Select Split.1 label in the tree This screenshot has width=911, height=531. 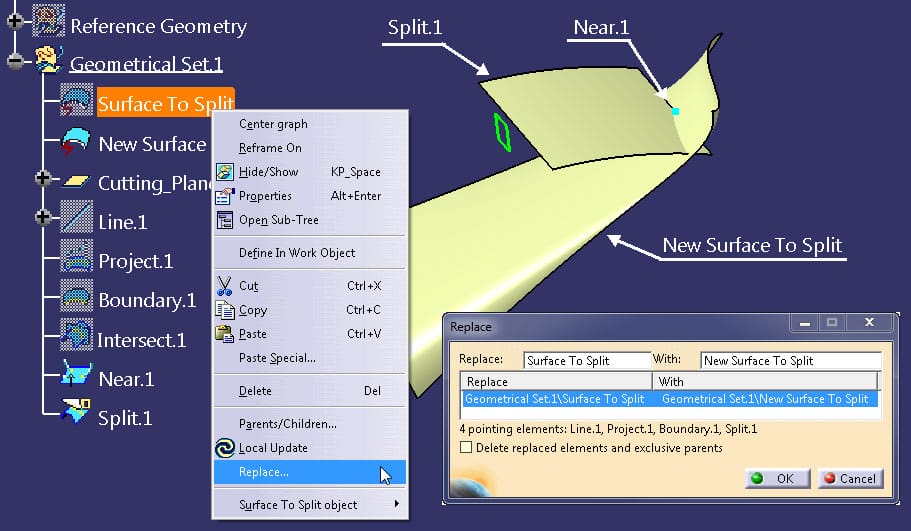[x=125, y=418]
